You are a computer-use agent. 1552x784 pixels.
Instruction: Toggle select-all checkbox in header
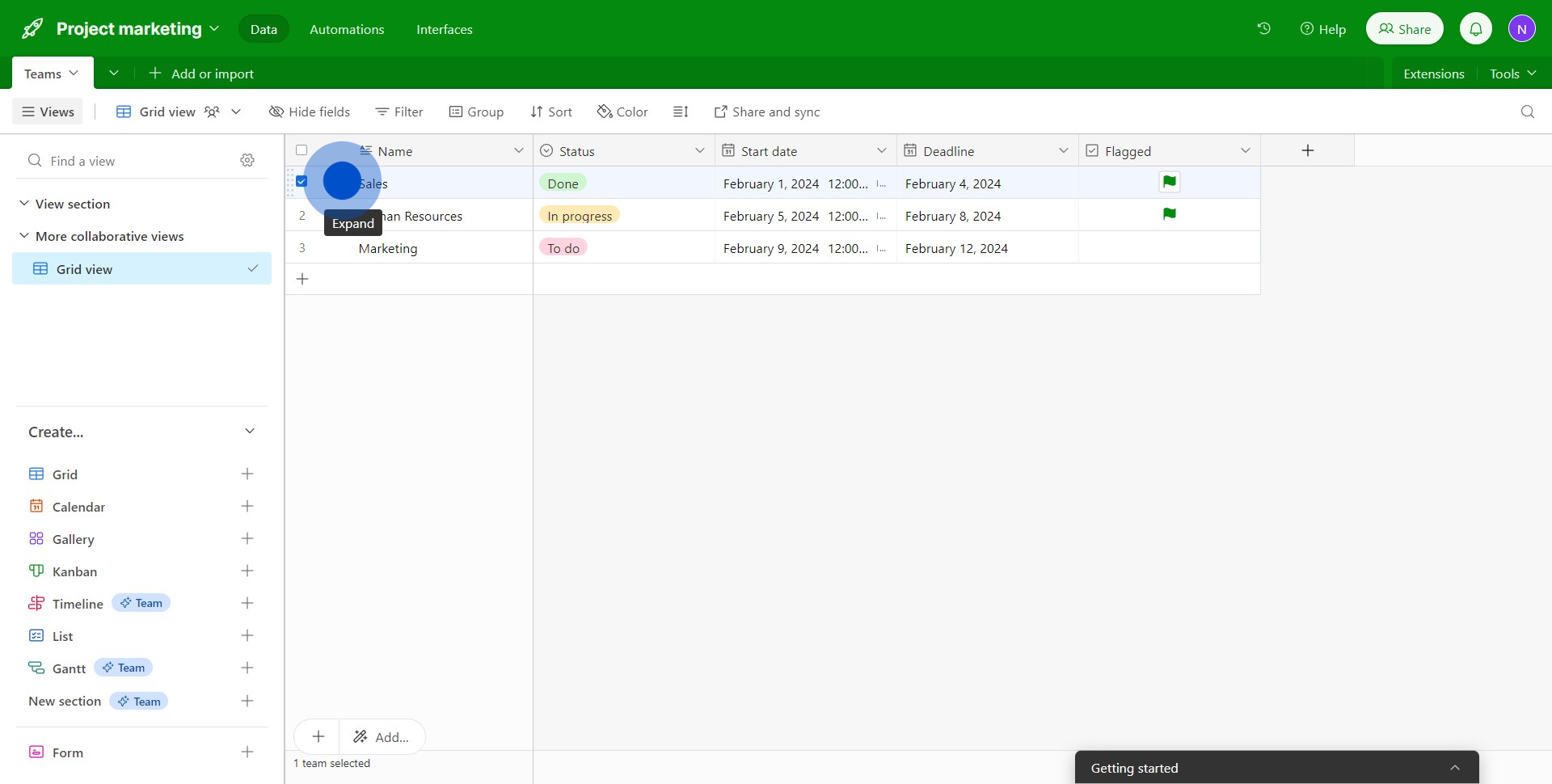click(302, 150)
